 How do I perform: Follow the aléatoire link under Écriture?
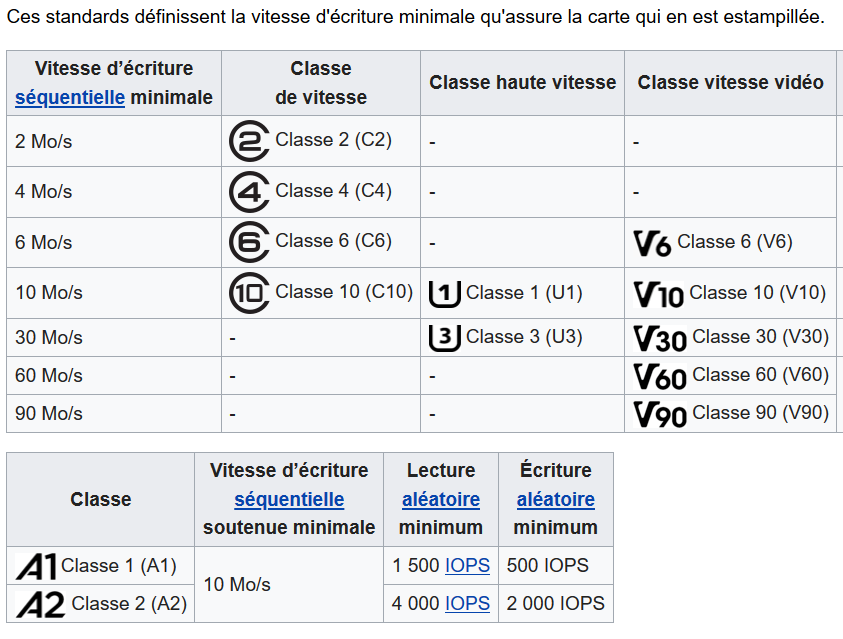(556, 499)
